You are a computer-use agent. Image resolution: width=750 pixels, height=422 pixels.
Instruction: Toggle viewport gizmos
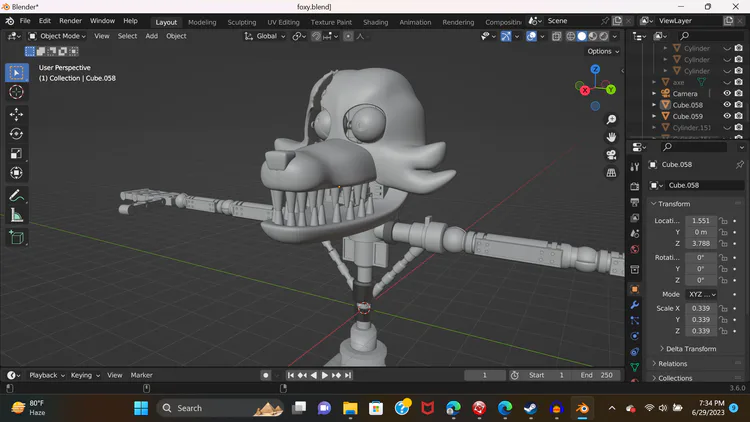pos(506,36)
